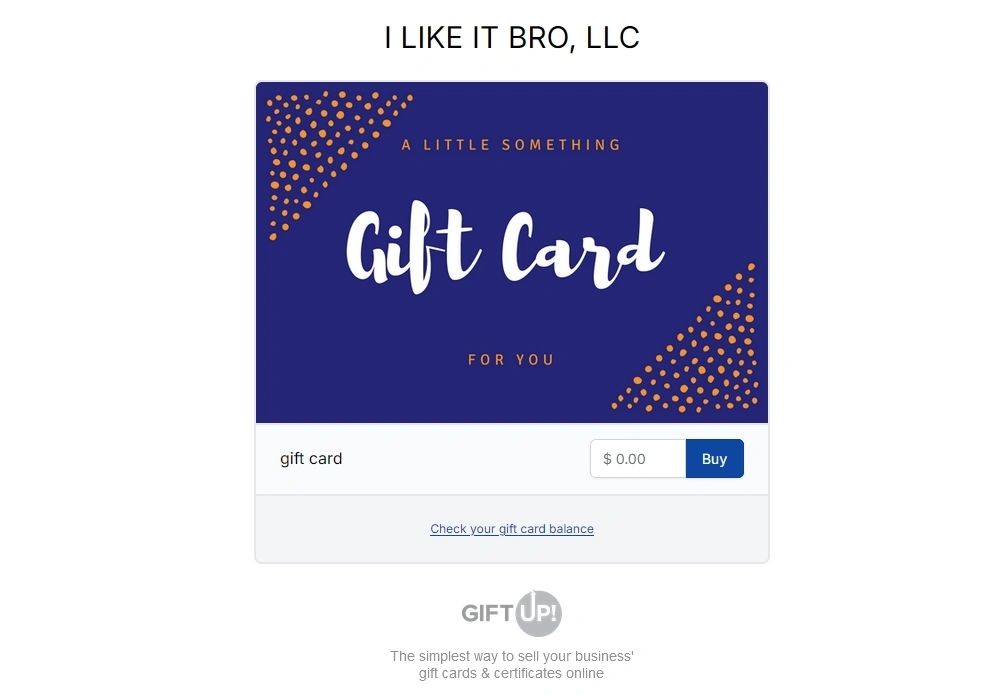Viewport: 984px width, 695px height.
Task: Click the gift card product label
Action: (x=311, y=459)
